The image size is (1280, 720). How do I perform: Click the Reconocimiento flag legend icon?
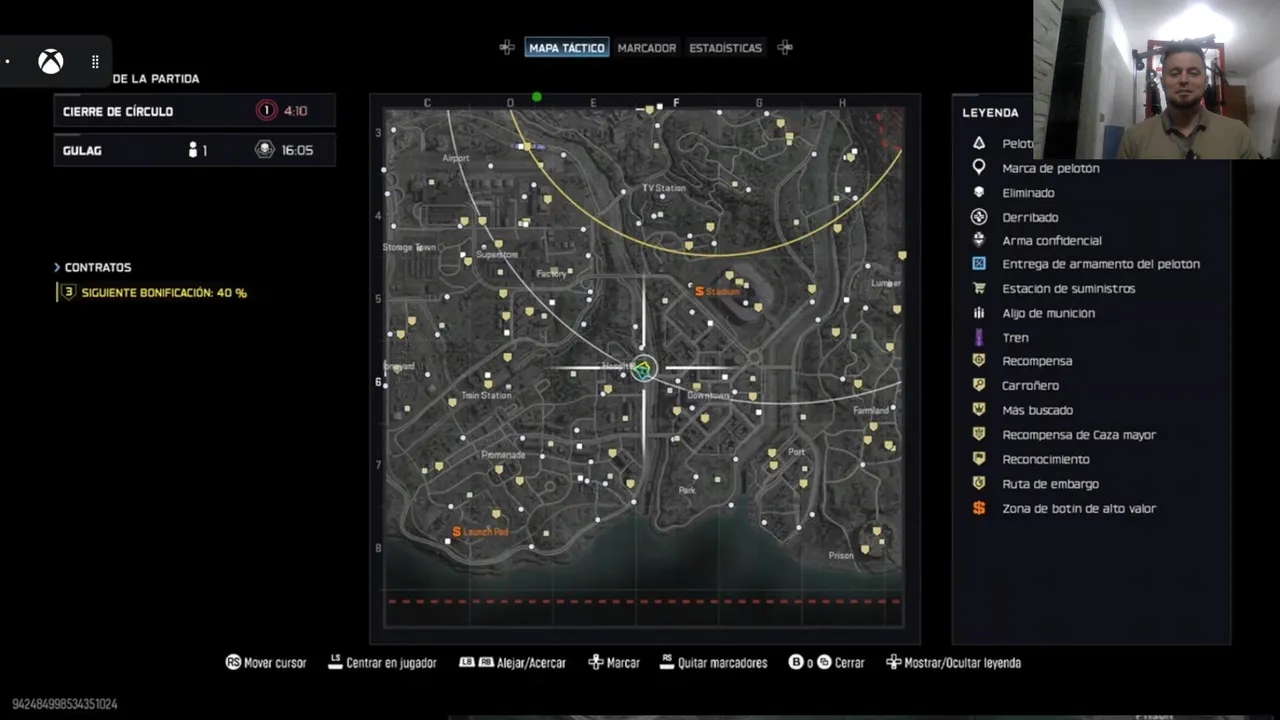tap(979, 459)
